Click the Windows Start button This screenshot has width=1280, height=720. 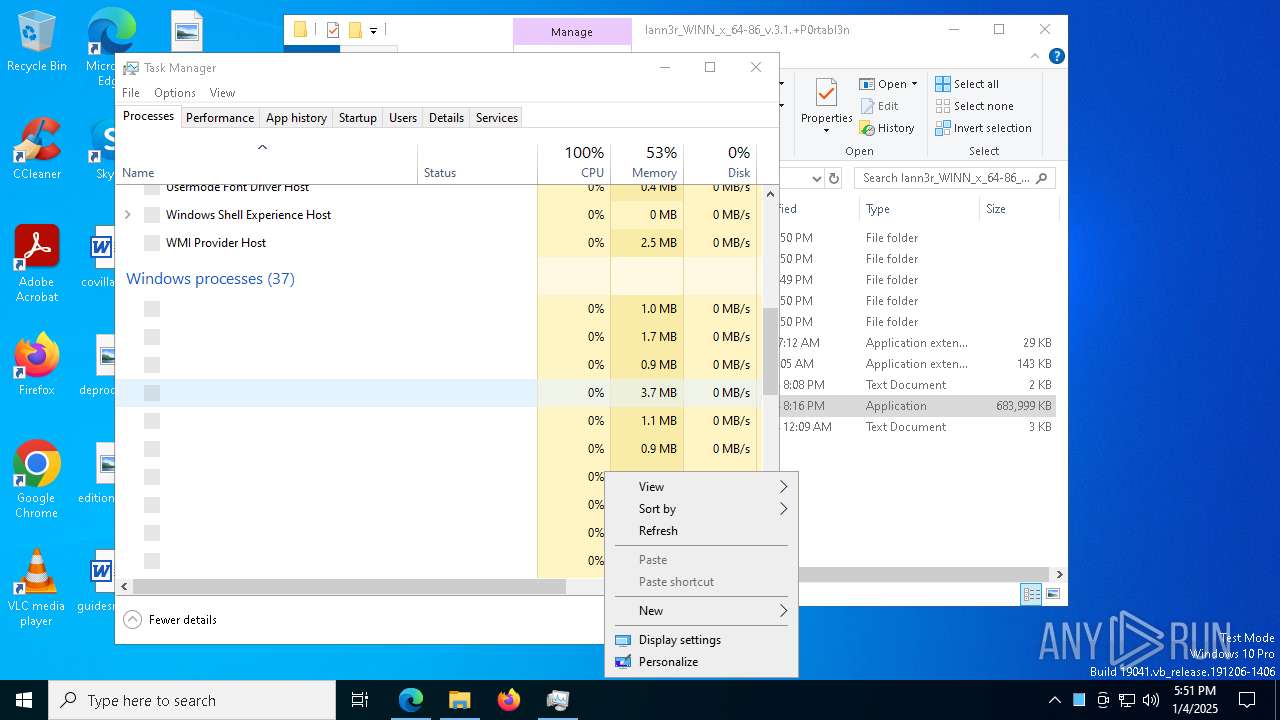click(x=24, y=700)
